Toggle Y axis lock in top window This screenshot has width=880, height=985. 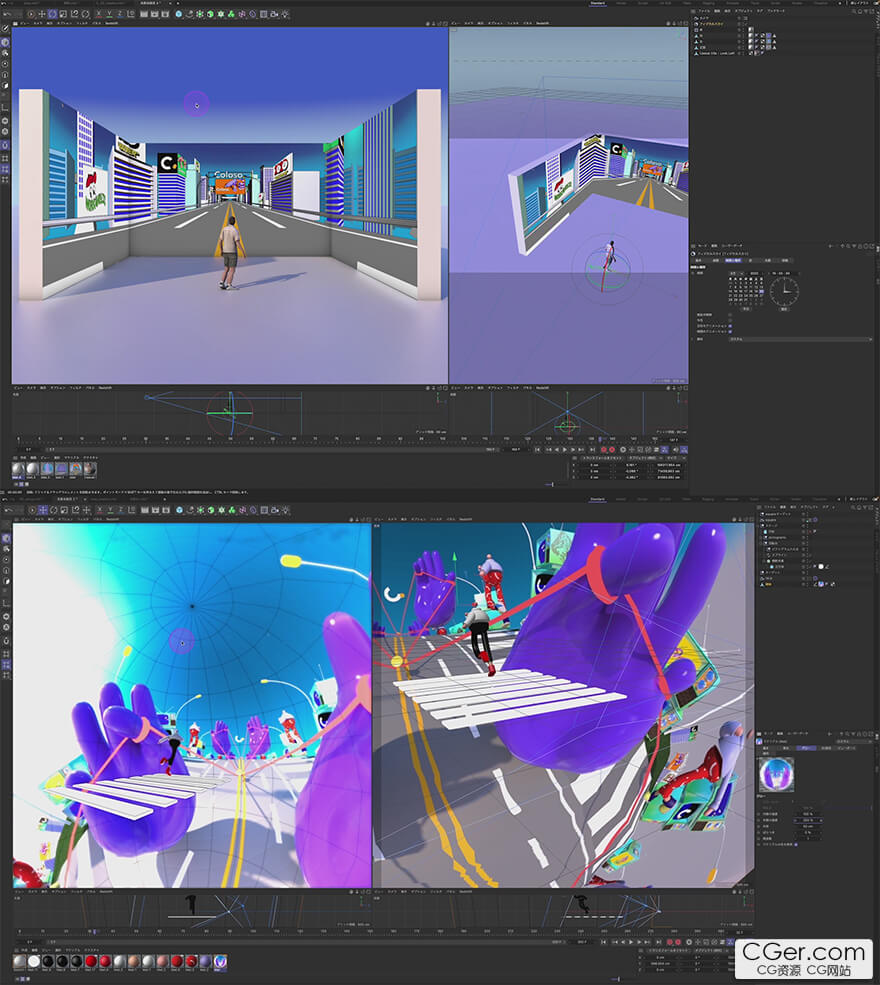(x=109, y=14)
